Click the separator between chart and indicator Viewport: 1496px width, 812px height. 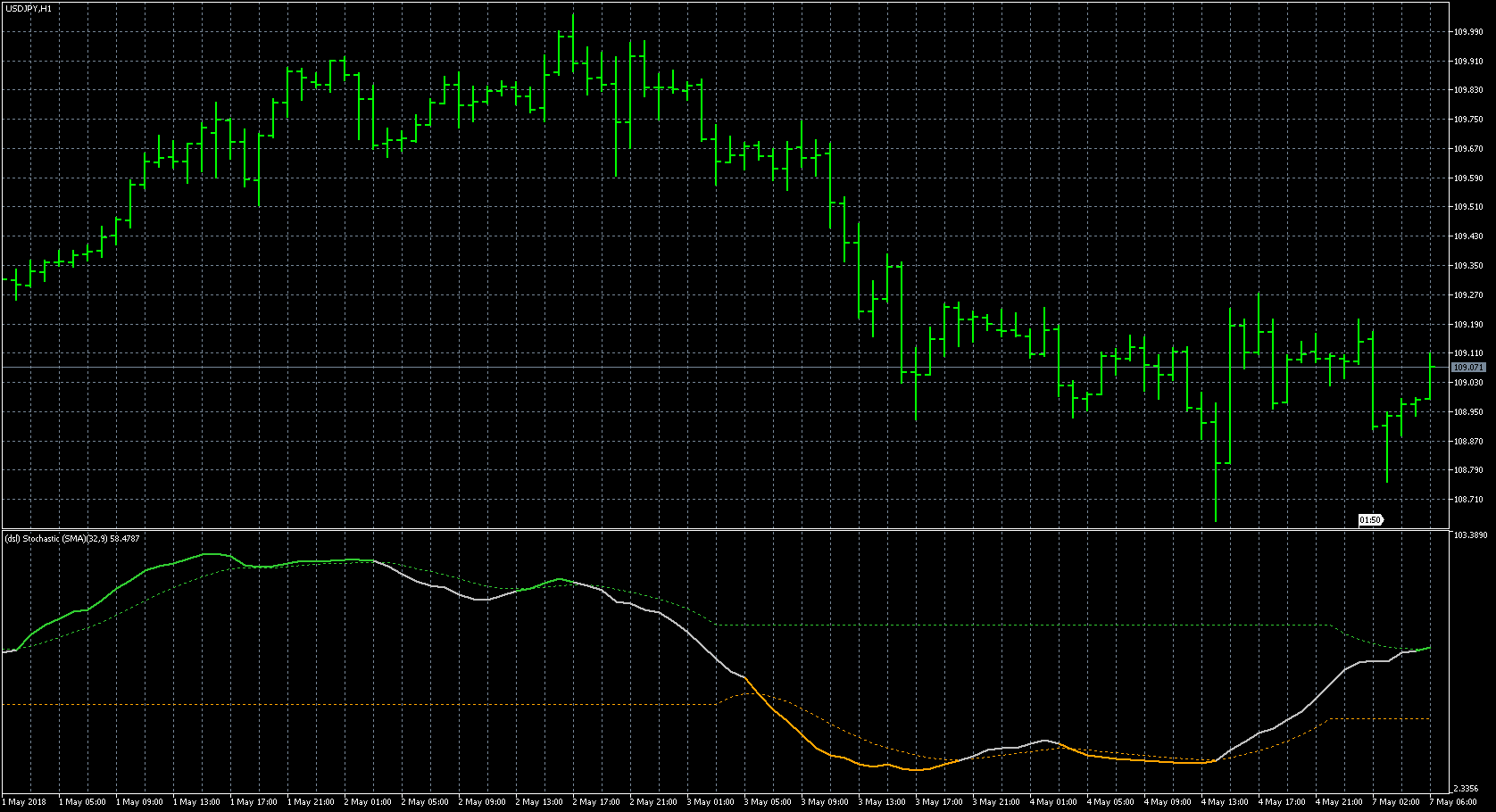coord(714,529)
